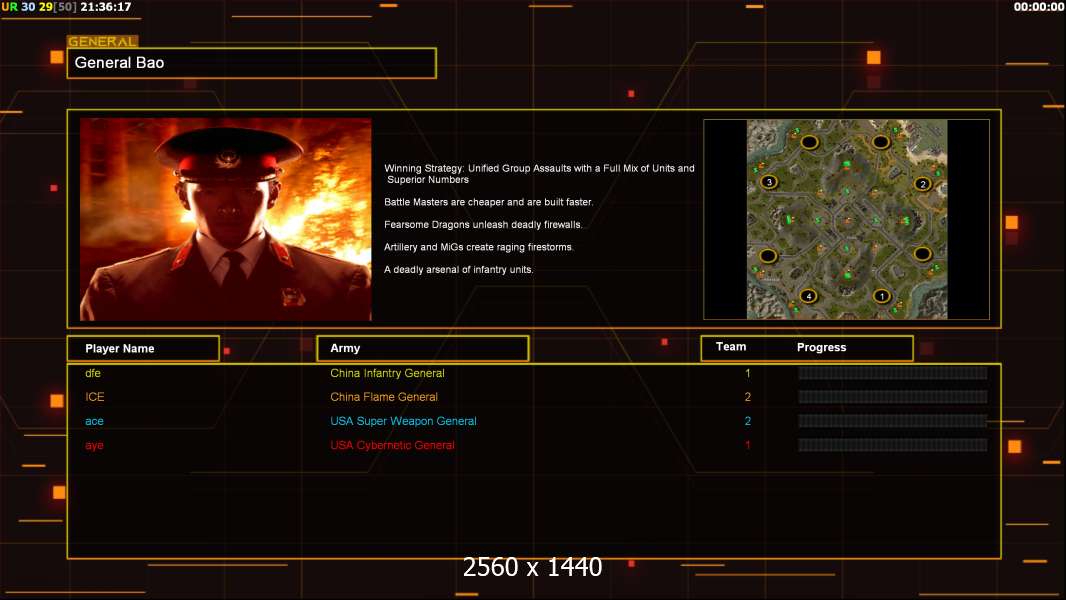
Task: Click start position 1 marker on minimap
Action: 882,296
